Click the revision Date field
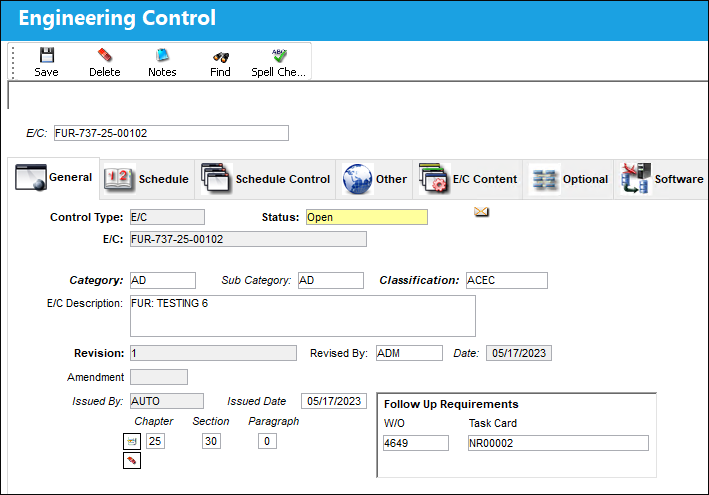This screenshot has height=495, width=709. (x=519, y=353)
